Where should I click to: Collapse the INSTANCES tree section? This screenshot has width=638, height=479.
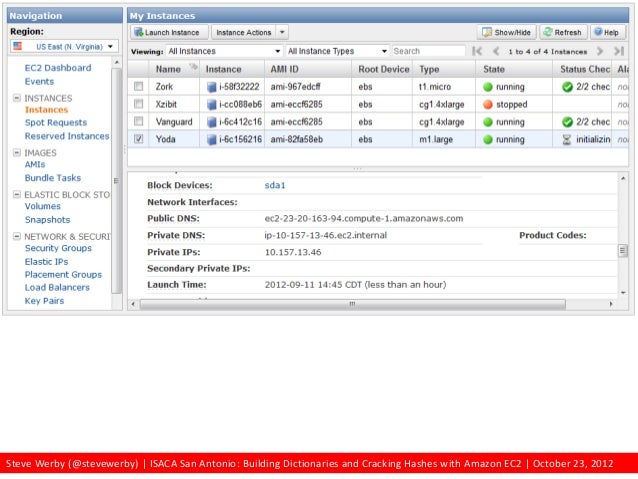(17, 98)
